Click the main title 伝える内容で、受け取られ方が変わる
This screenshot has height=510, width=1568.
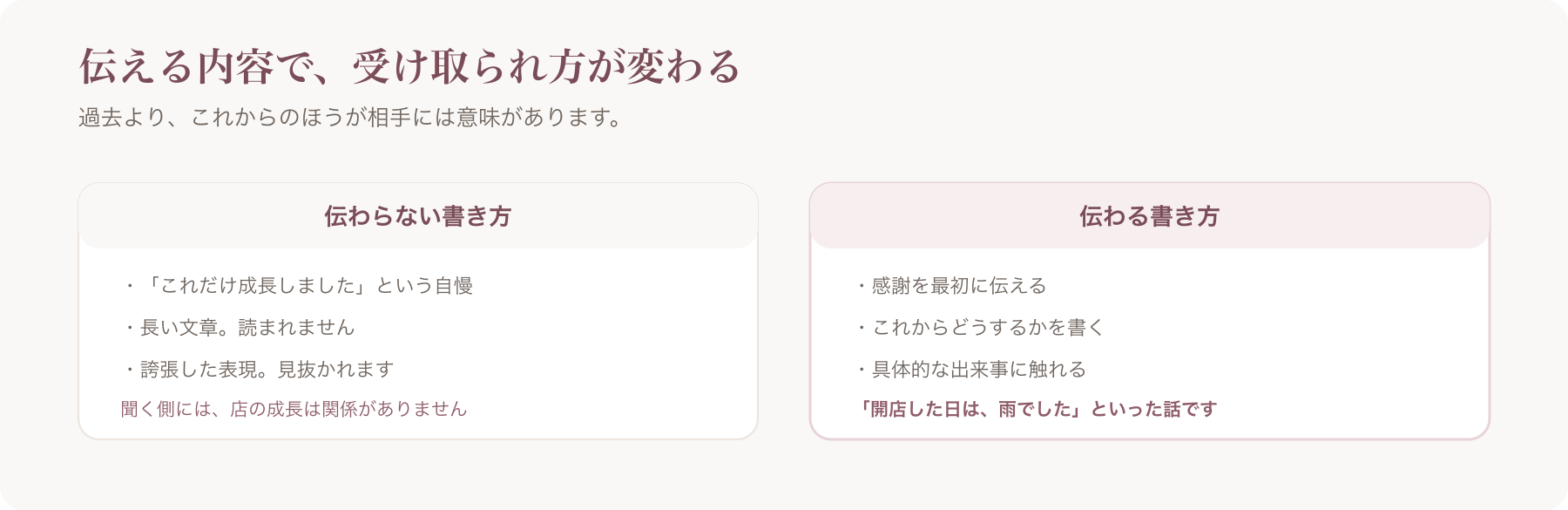[x=409, y=66]
